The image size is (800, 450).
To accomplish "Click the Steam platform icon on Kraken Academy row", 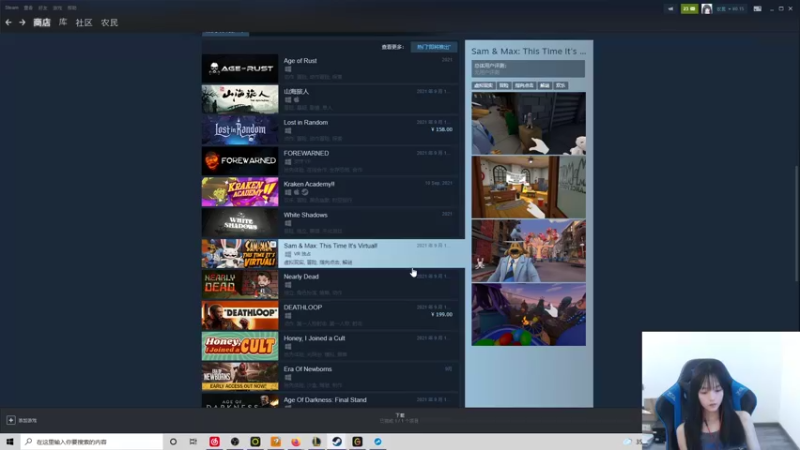I will coord(305,192).
